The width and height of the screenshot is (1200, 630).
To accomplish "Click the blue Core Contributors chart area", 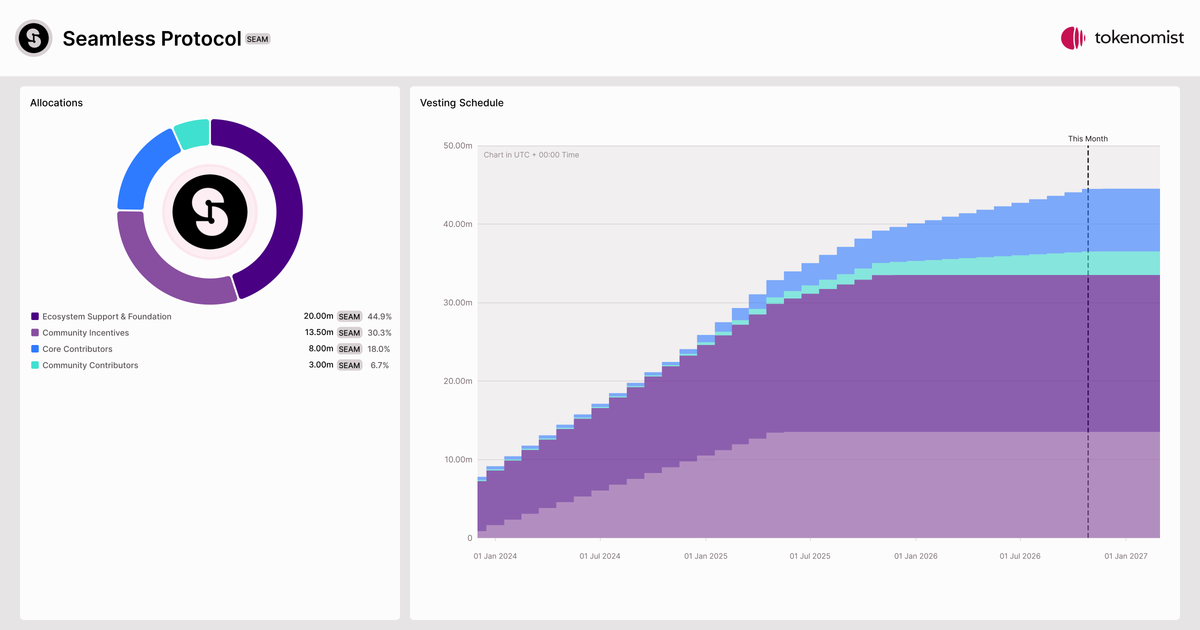I will [x=1000, y=232].
